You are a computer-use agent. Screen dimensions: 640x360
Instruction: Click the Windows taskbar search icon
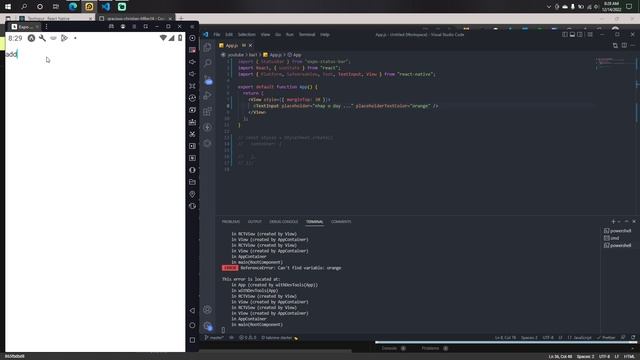[24, 7]
